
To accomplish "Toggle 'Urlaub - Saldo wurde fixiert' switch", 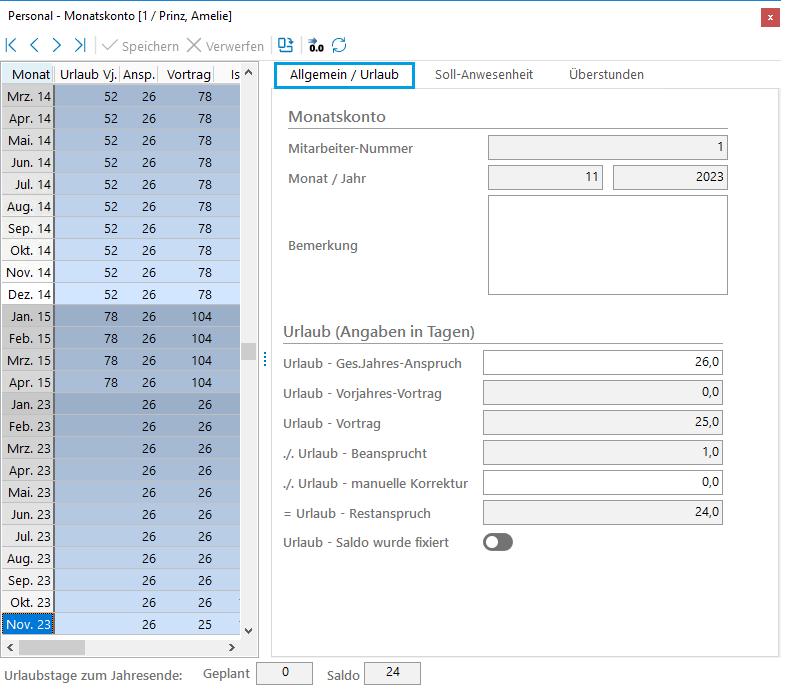I will [x=497, y=542].
